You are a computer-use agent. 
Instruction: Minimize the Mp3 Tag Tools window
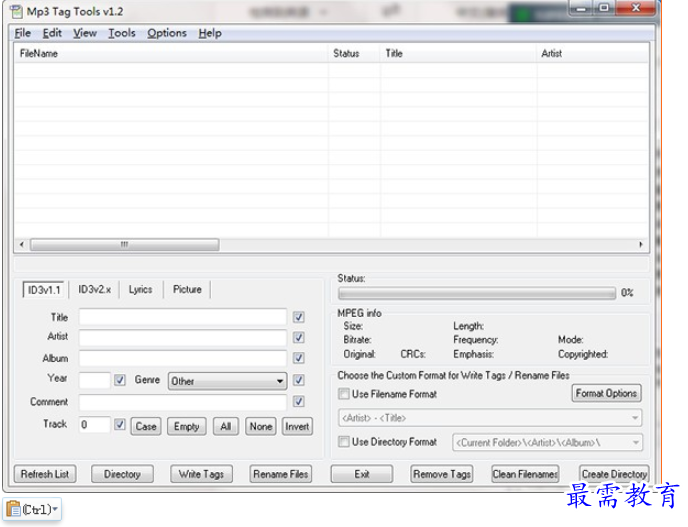[x=582, y=7]
